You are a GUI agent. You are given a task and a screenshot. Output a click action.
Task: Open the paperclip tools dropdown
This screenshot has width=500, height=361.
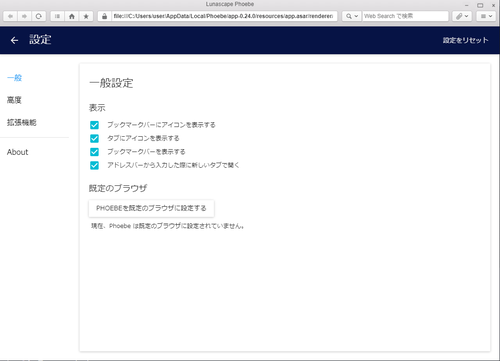click(x=462, y=16)
